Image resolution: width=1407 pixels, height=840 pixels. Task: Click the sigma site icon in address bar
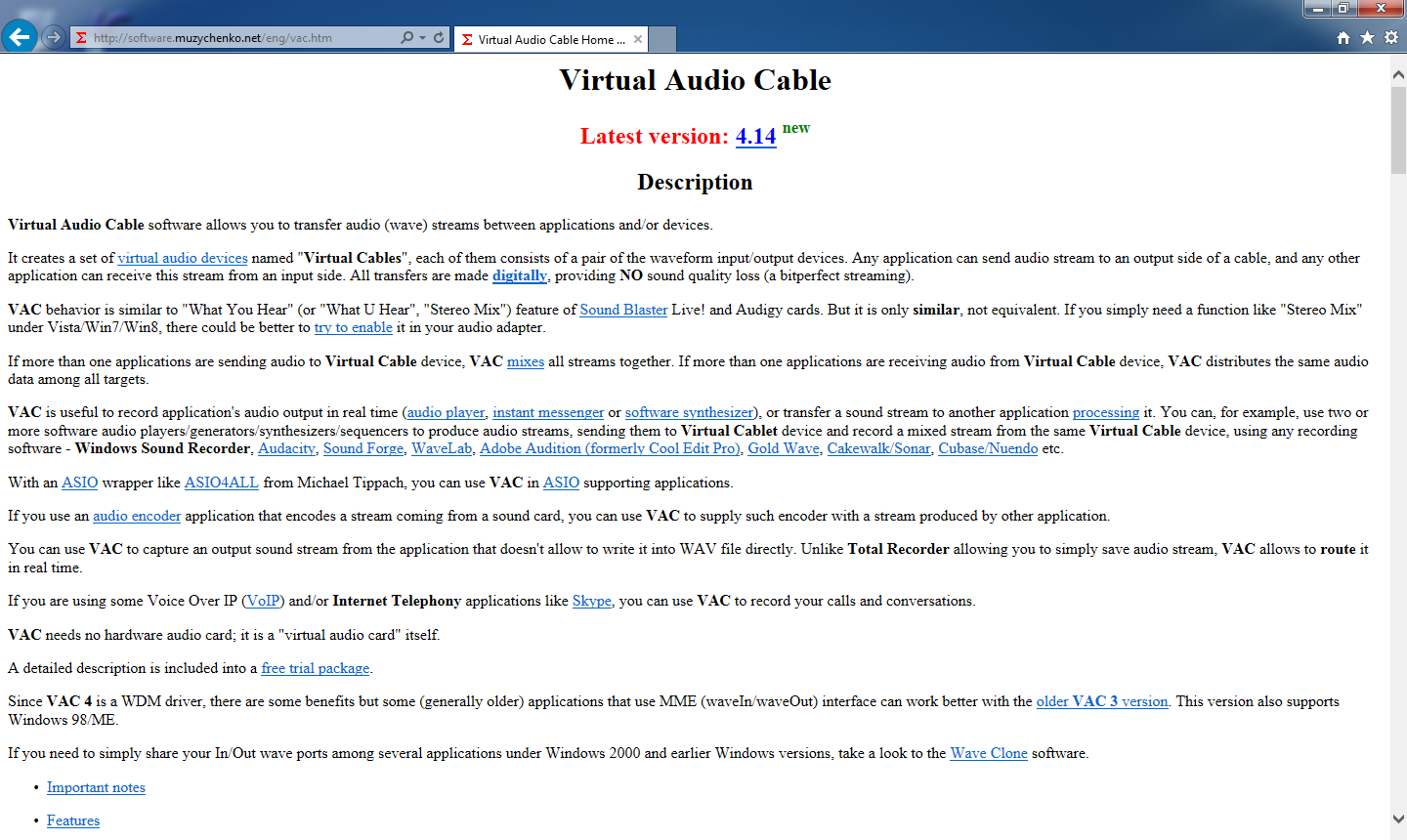82,38
